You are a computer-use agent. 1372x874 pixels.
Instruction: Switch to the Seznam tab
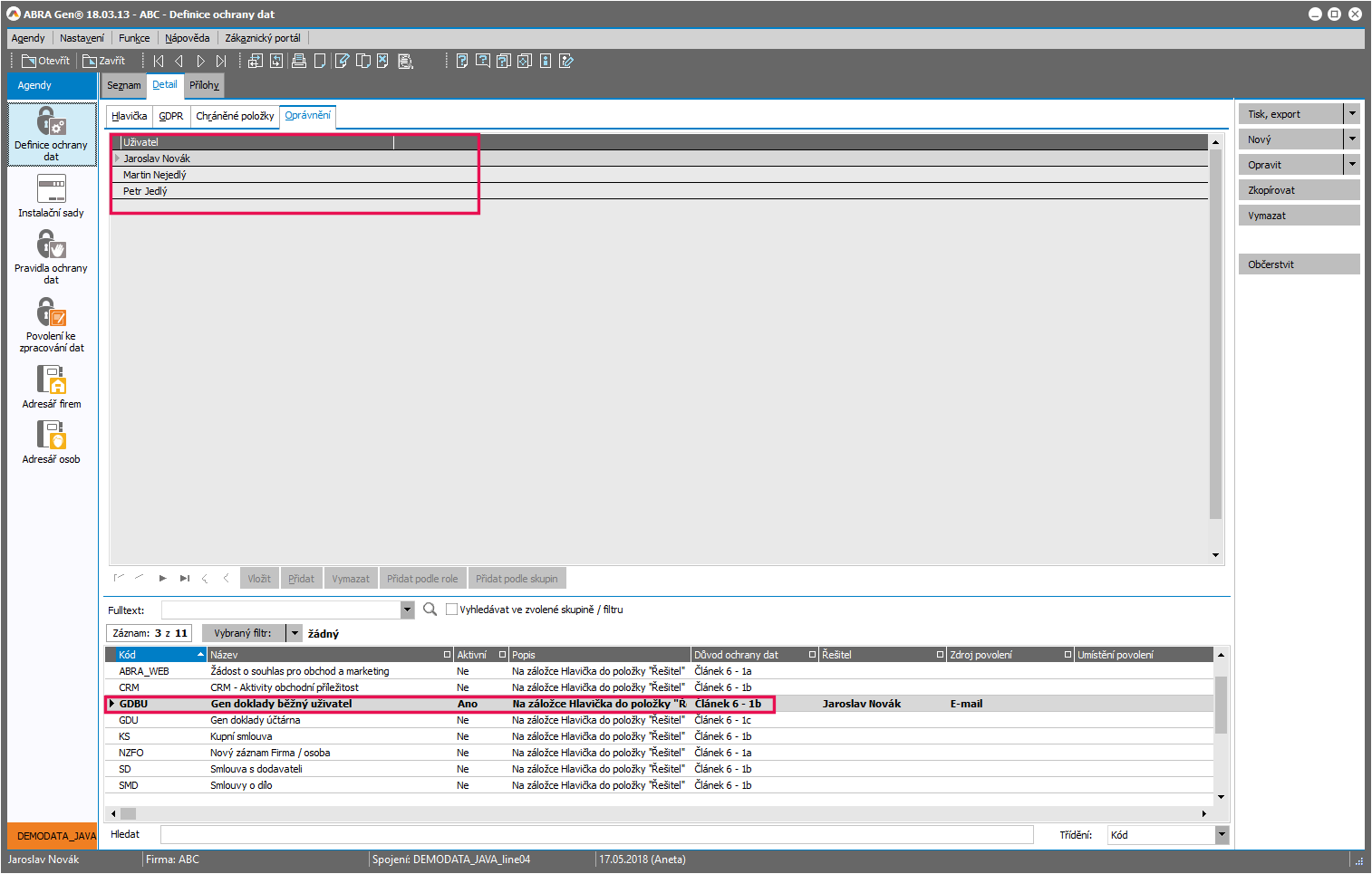124,85
